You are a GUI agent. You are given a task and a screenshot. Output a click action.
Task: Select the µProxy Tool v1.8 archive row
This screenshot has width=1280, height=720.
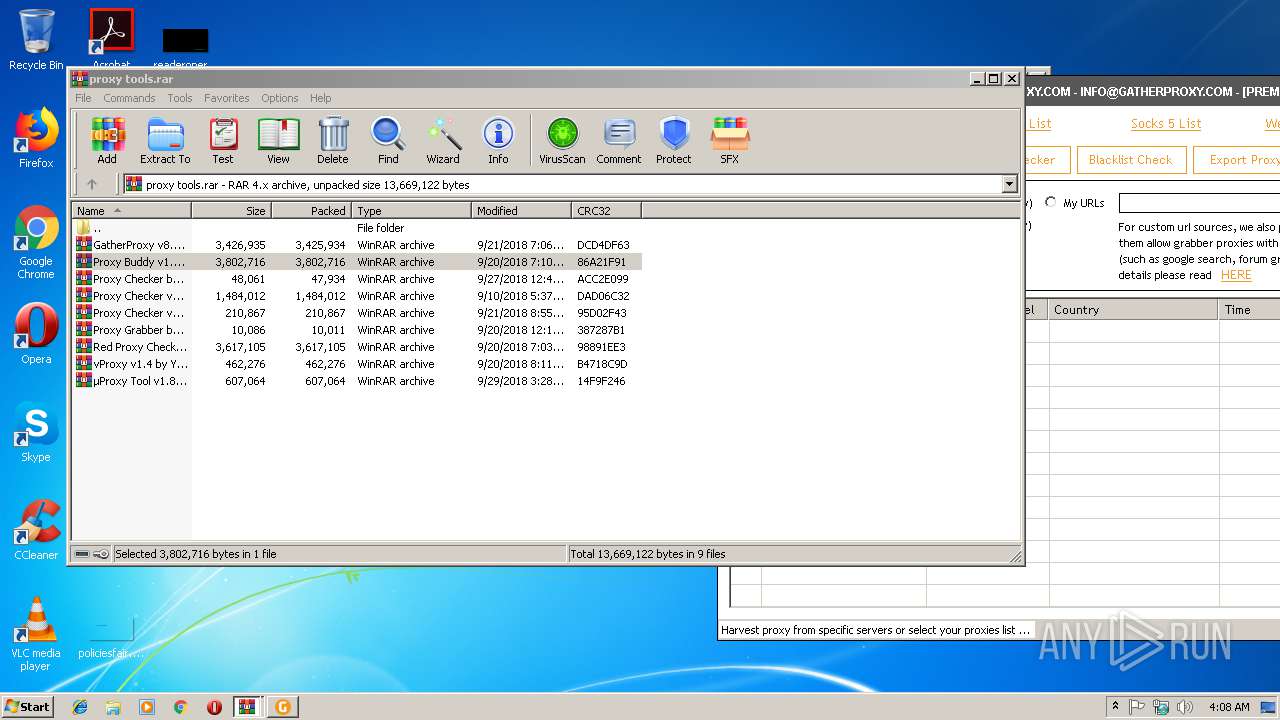click(x=357, y=381)
